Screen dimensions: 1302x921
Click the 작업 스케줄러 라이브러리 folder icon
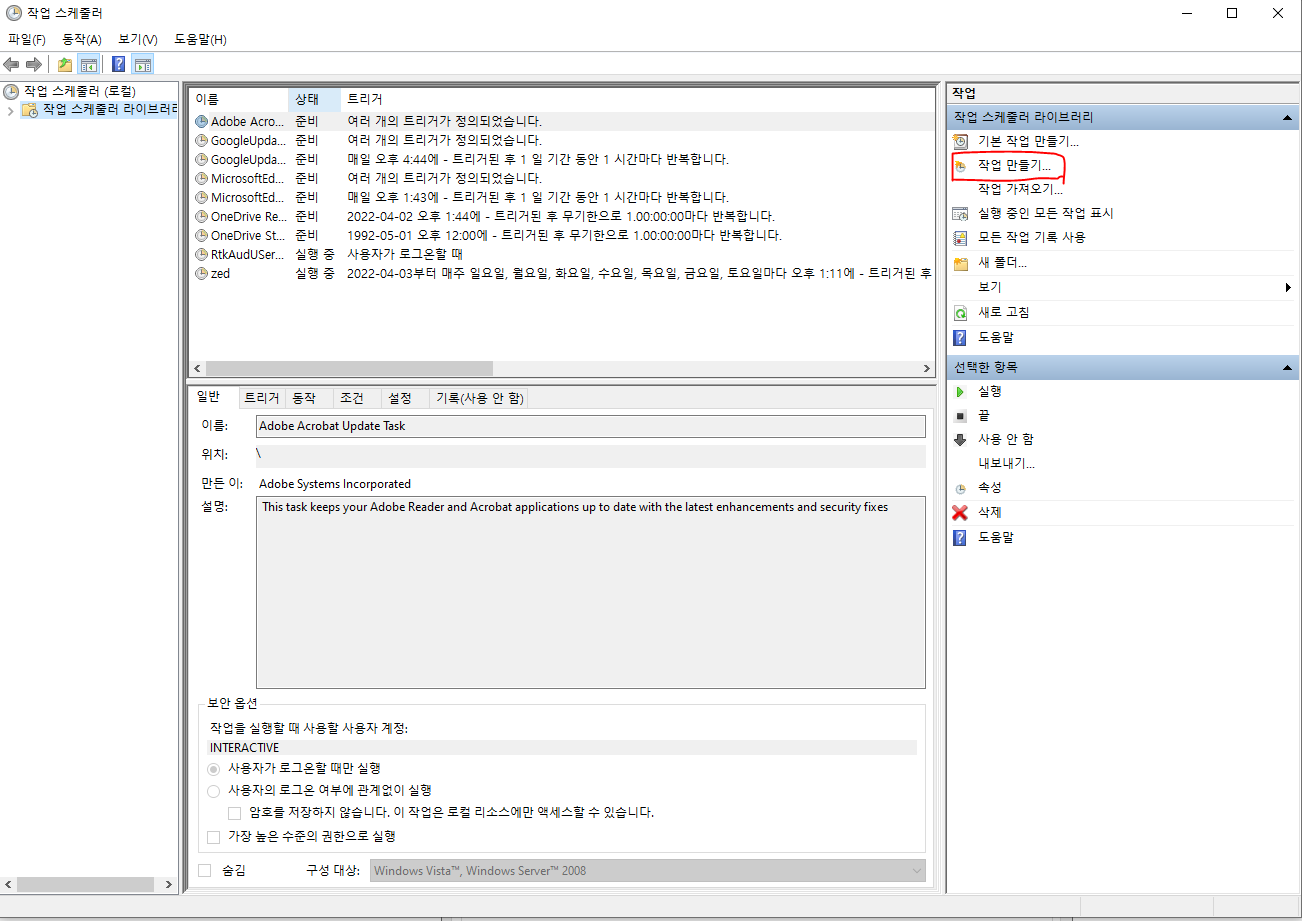point(30,109)
